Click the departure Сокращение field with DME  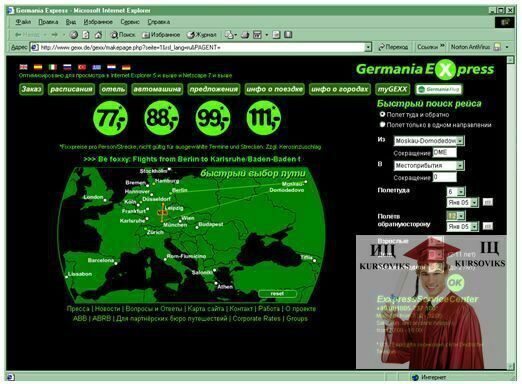tap(444, 153)
